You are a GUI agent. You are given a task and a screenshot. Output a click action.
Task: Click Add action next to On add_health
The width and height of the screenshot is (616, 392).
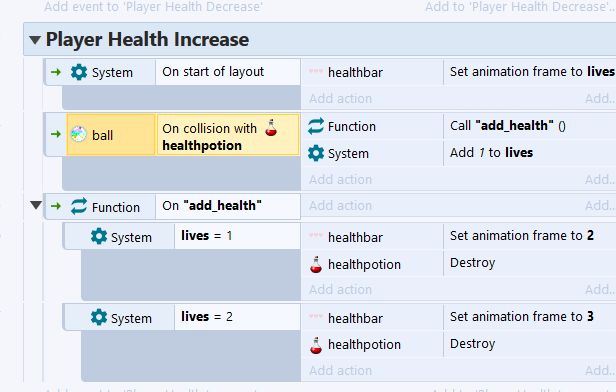[x=340, y=205]
